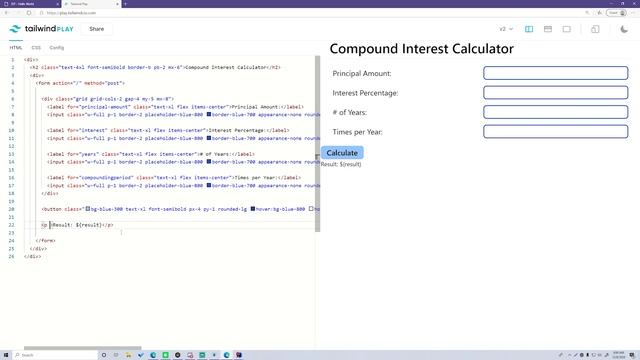The image size is (640, 360).
Task: Click the Cortana circle taskbar icon
Action: 104,355
